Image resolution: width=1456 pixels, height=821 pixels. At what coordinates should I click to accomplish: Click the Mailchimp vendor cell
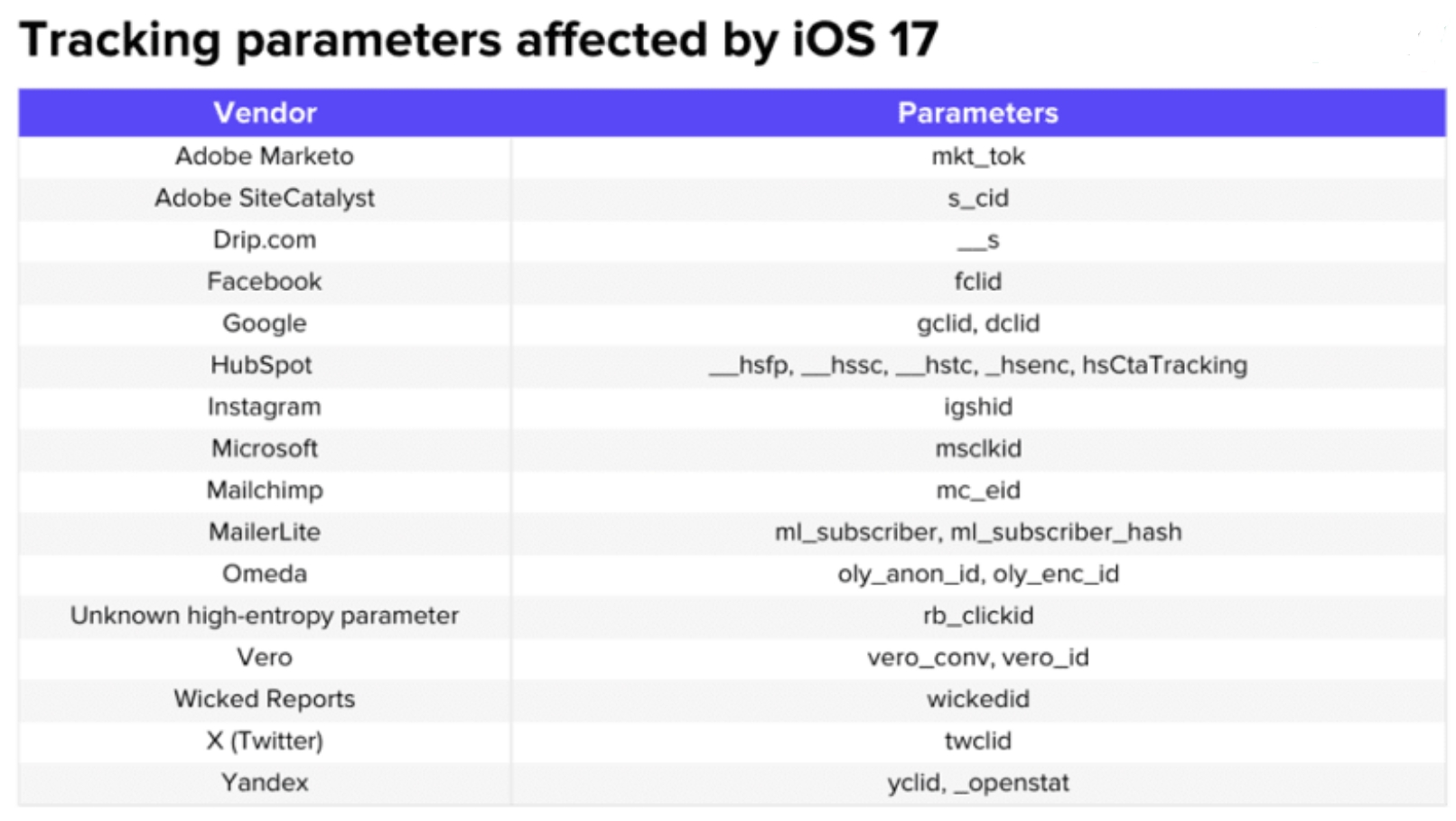(x=265, y=490)
